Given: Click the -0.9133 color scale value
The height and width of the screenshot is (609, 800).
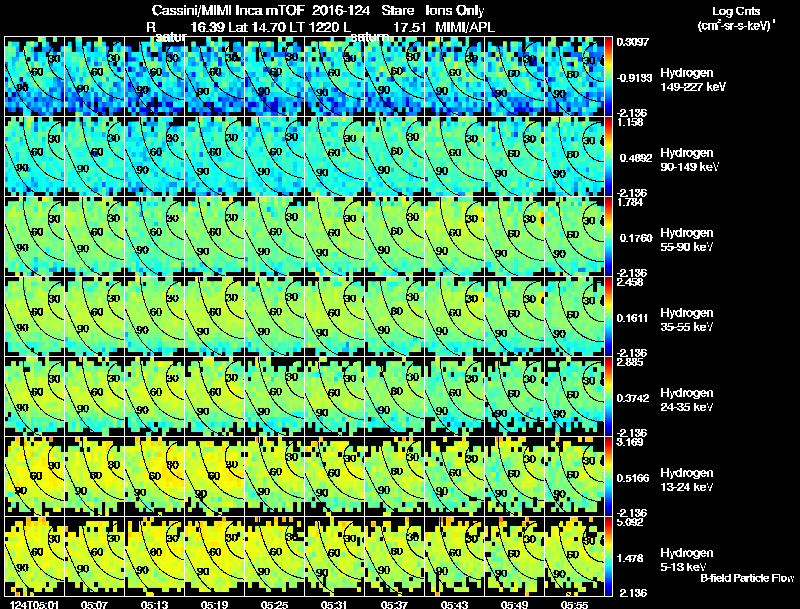Looking at the screenshot, I should click(635, 78).
